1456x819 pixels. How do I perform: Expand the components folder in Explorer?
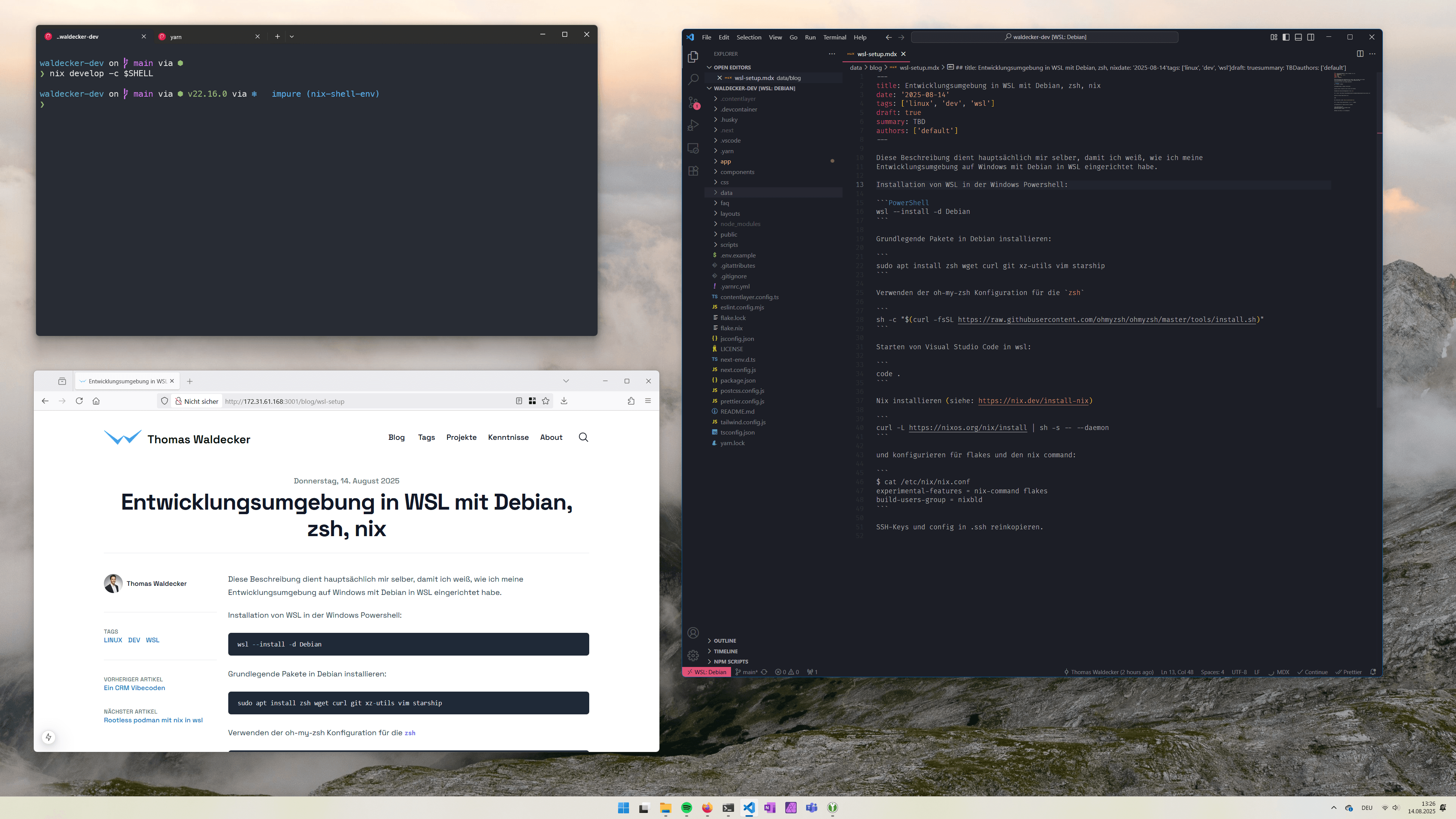point(773,172)
